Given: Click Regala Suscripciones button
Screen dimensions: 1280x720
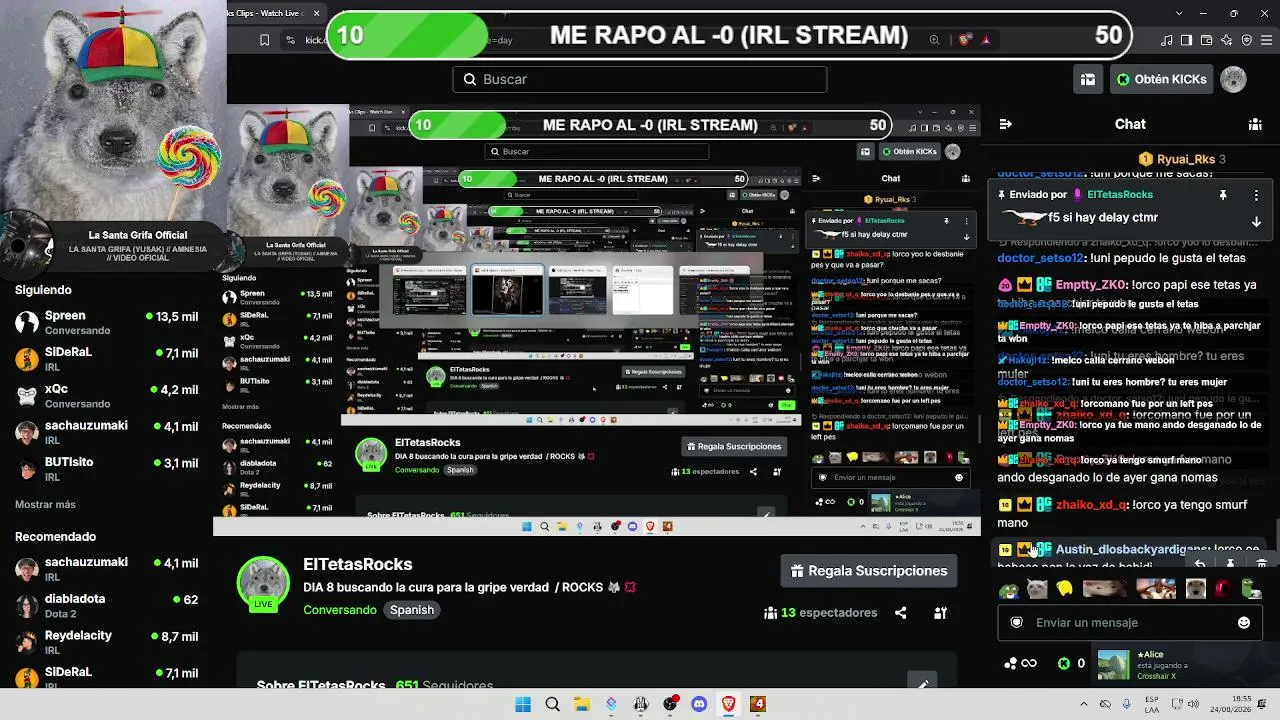Looking at the screenshot, I should coord(869,571).
